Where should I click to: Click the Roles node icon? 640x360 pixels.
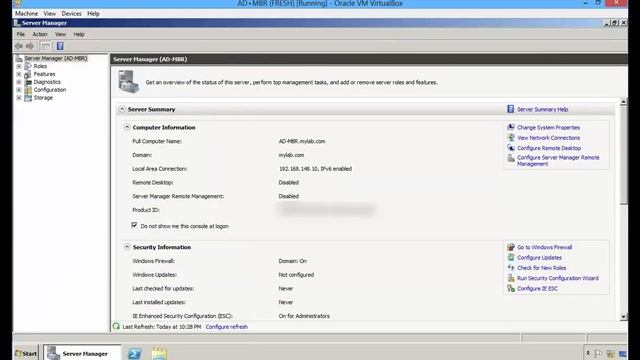28,66
